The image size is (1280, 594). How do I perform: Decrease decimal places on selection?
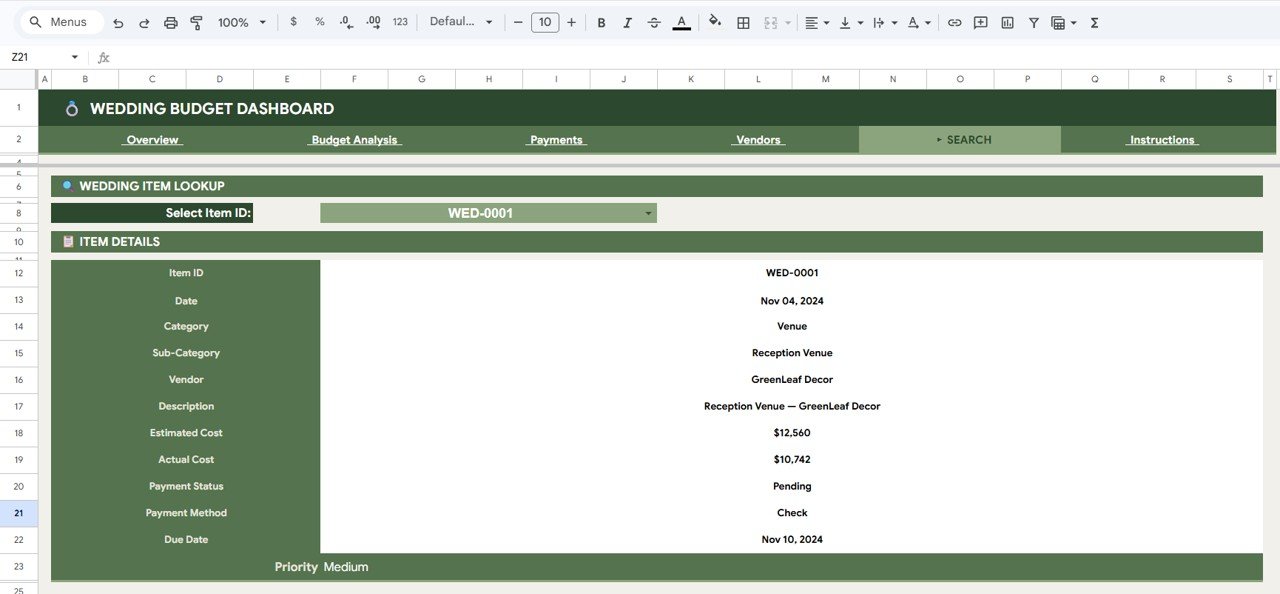coord(347,22)
